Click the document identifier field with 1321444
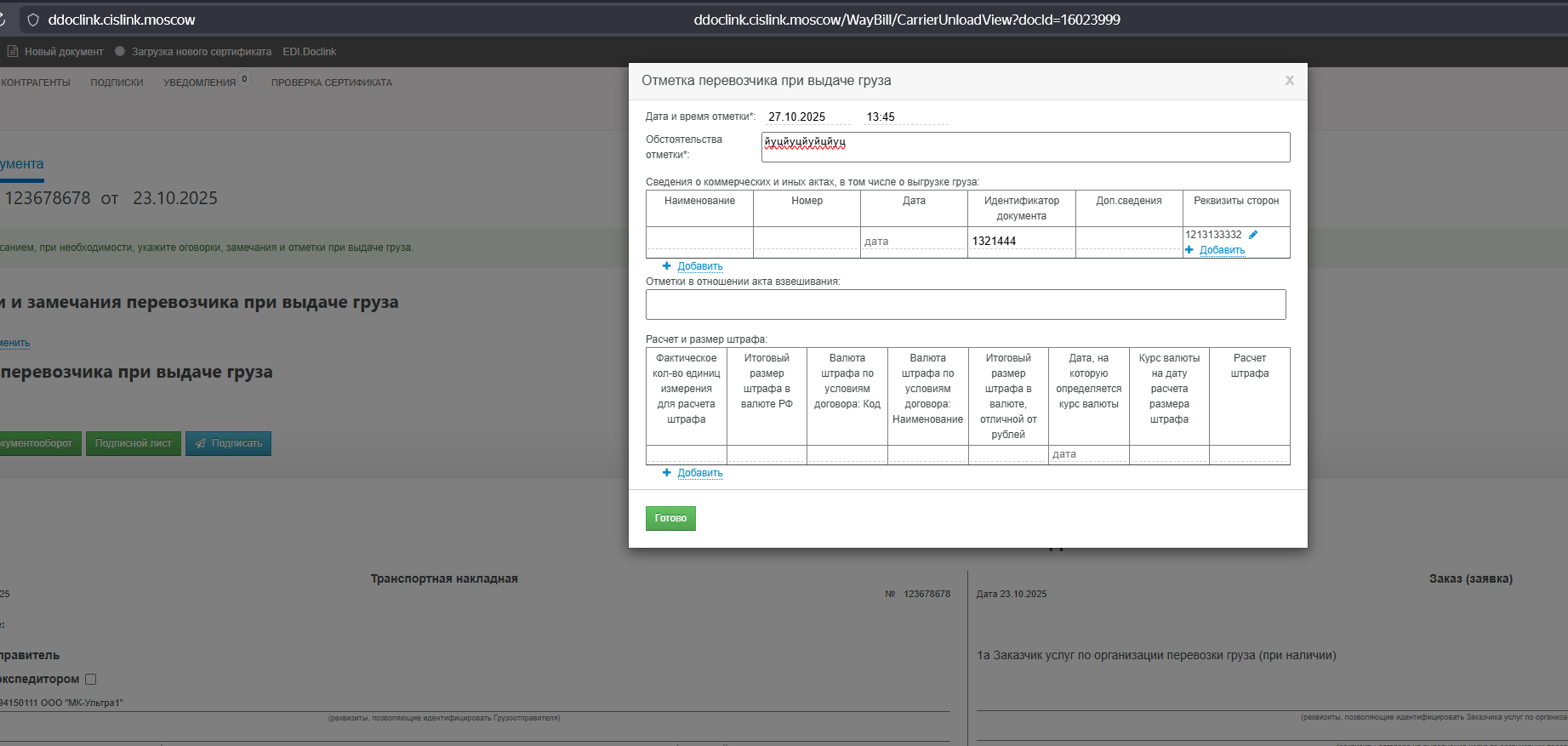The height and width of the screenshot is (746, 1568). (x=1021, y=242)
